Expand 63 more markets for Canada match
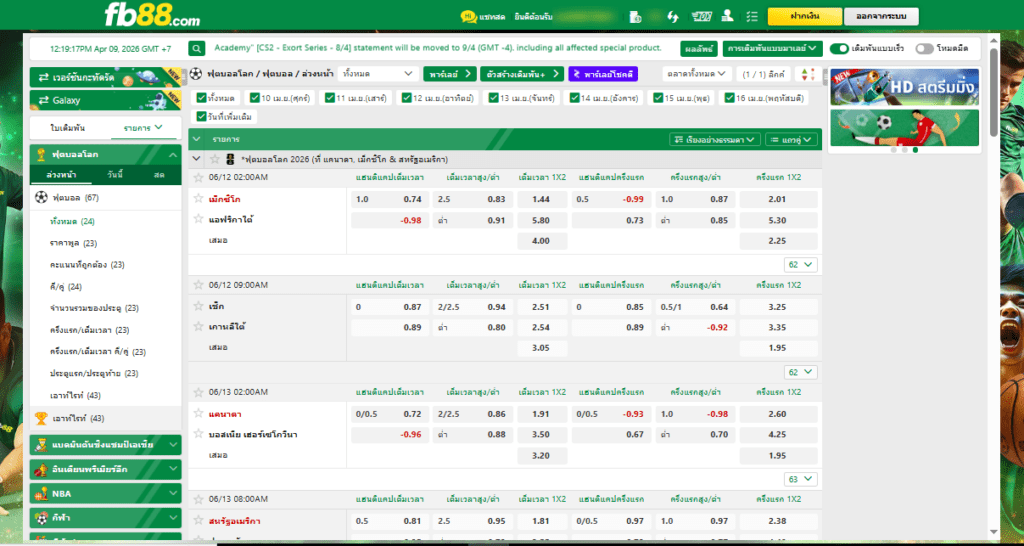Screen dimensions: 1024x546 [x=801, y=479]
